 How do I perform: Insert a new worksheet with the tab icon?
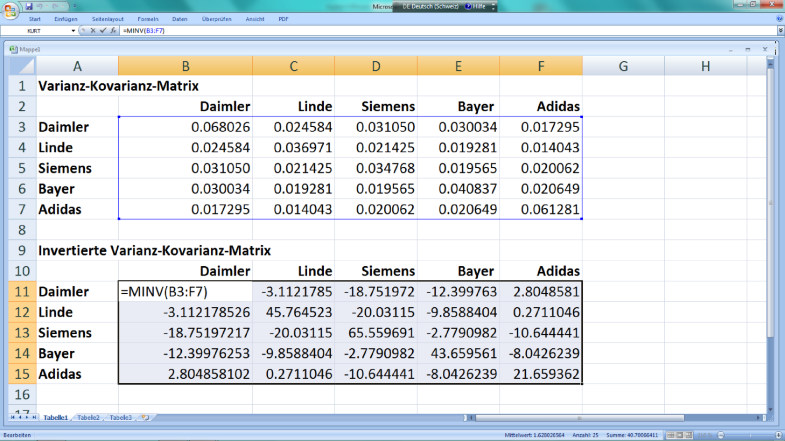click(145, 417)
